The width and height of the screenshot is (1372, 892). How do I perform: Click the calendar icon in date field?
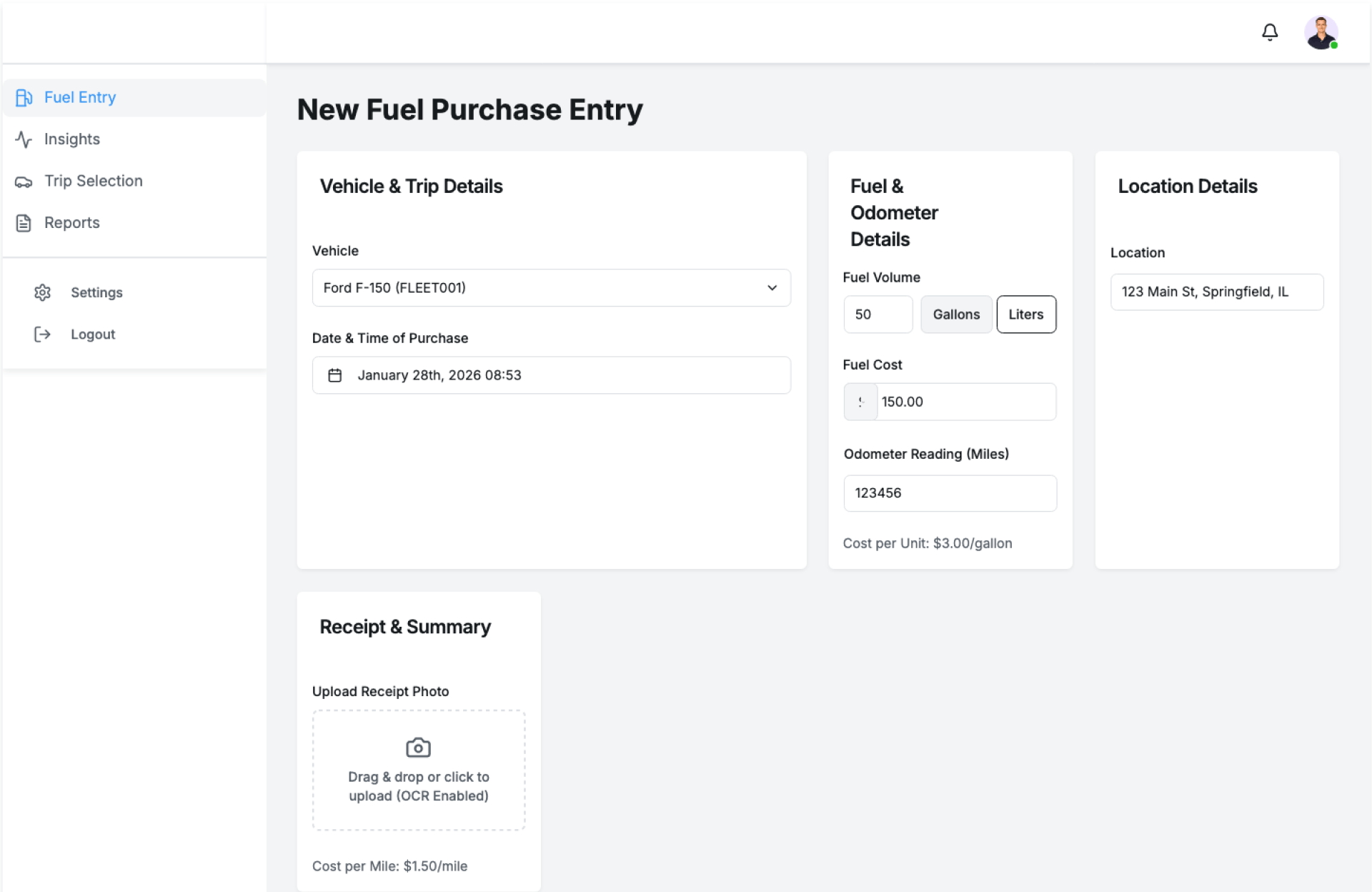(334, 375)
